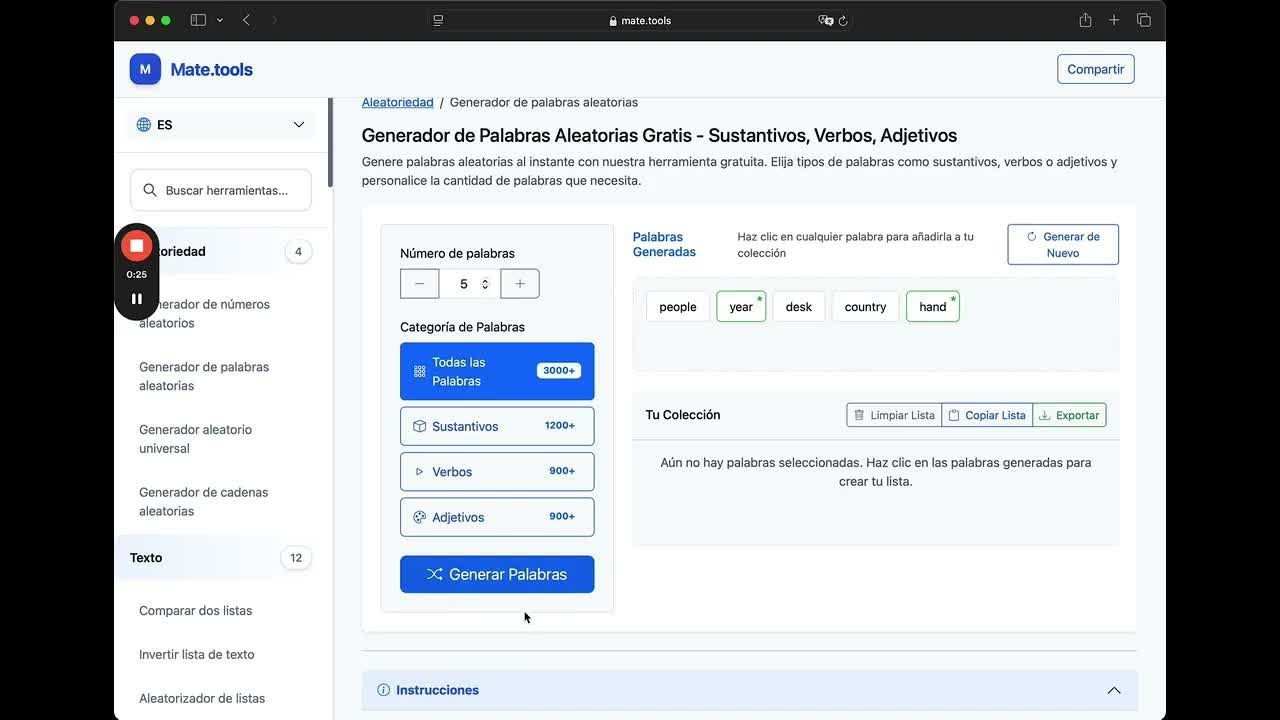The height and width of the screenshot is (720, 1280).
Task: Open the sidebar toggle dropdown arrow
Action: pyautogui.click(x=220, y=20)
